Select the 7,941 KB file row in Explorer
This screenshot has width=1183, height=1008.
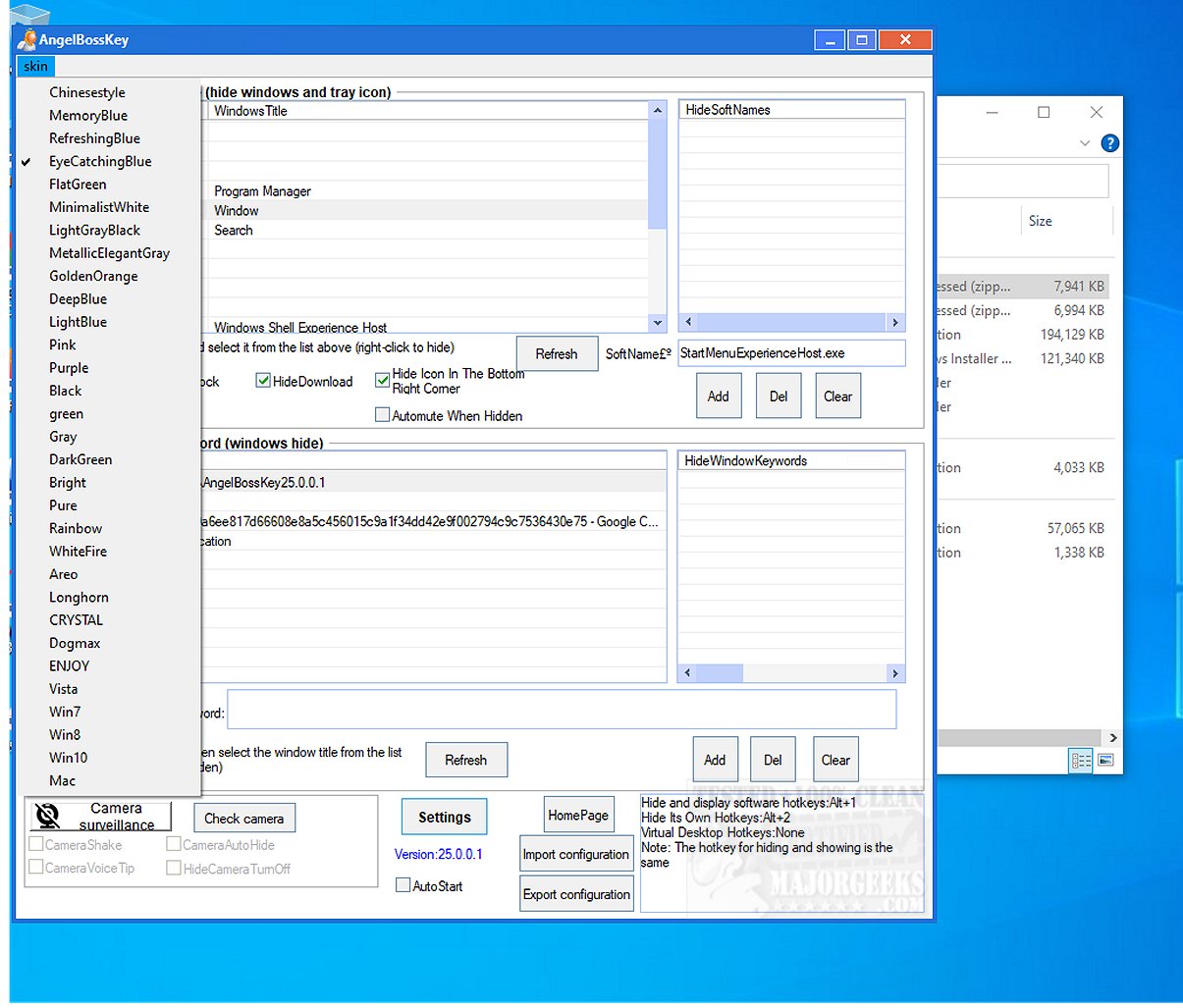tap(1022, 287)
